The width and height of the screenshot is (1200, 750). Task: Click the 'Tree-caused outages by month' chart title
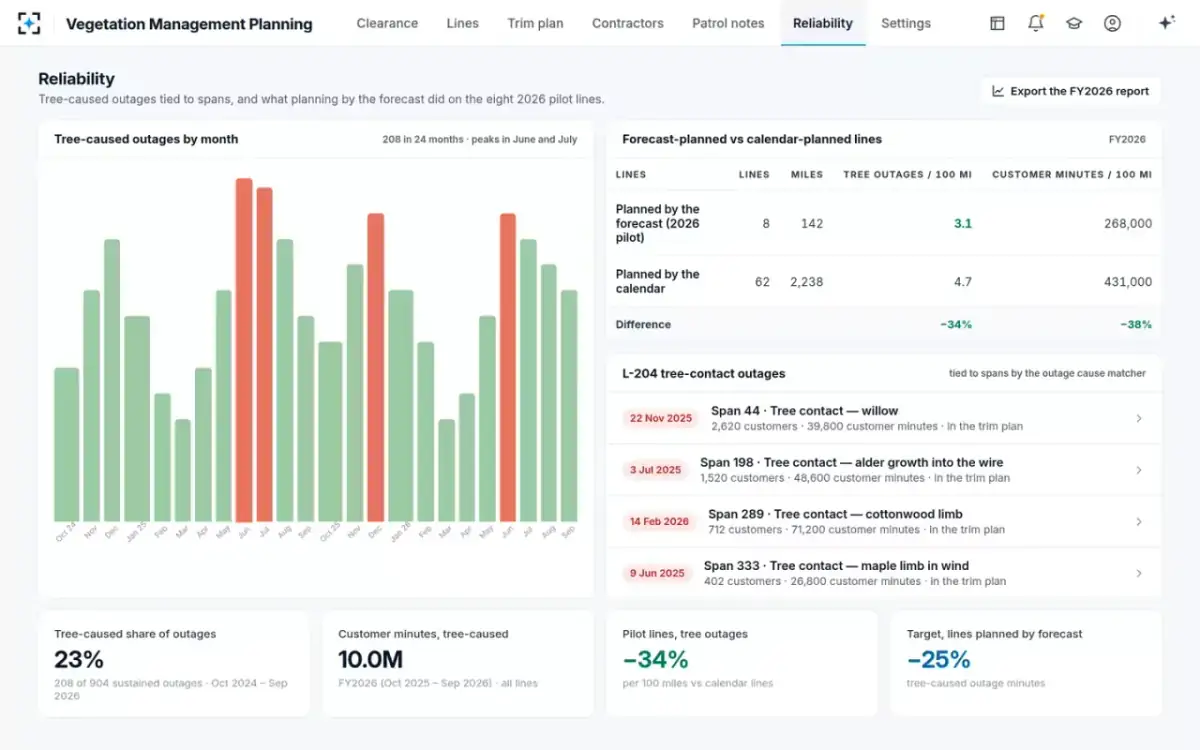[146, 139]
